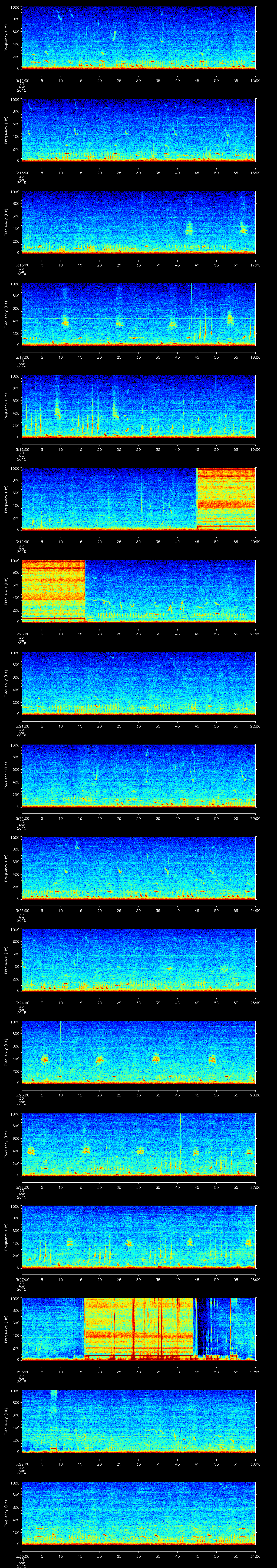This screenshot has height=1568, width=277.
Task: Click the '3:29:00' start time label
Action: coord(22,1464)
